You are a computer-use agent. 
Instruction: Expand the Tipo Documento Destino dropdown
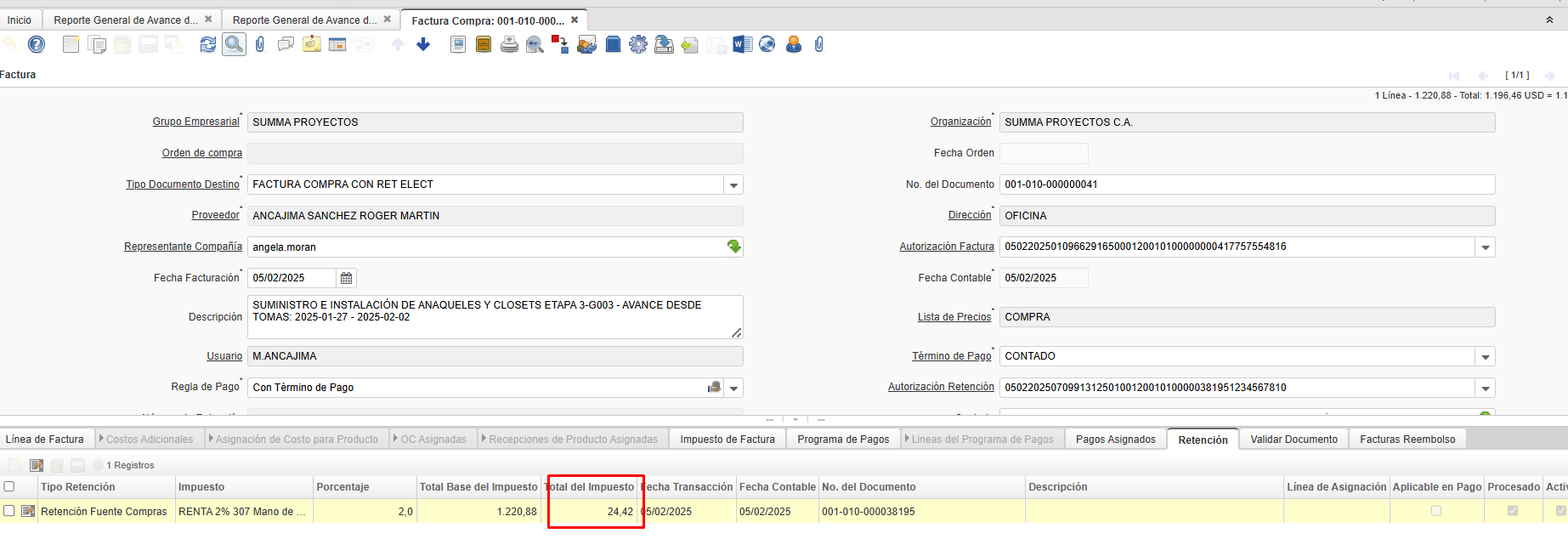pyautogui.click(x=733, y=184)
